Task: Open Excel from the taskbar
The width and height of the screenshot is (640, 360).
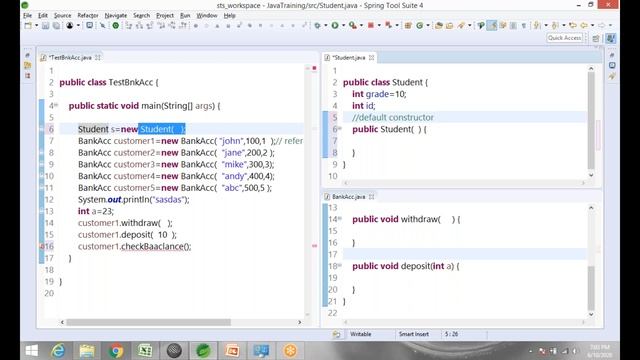Action: coord(145,351)
